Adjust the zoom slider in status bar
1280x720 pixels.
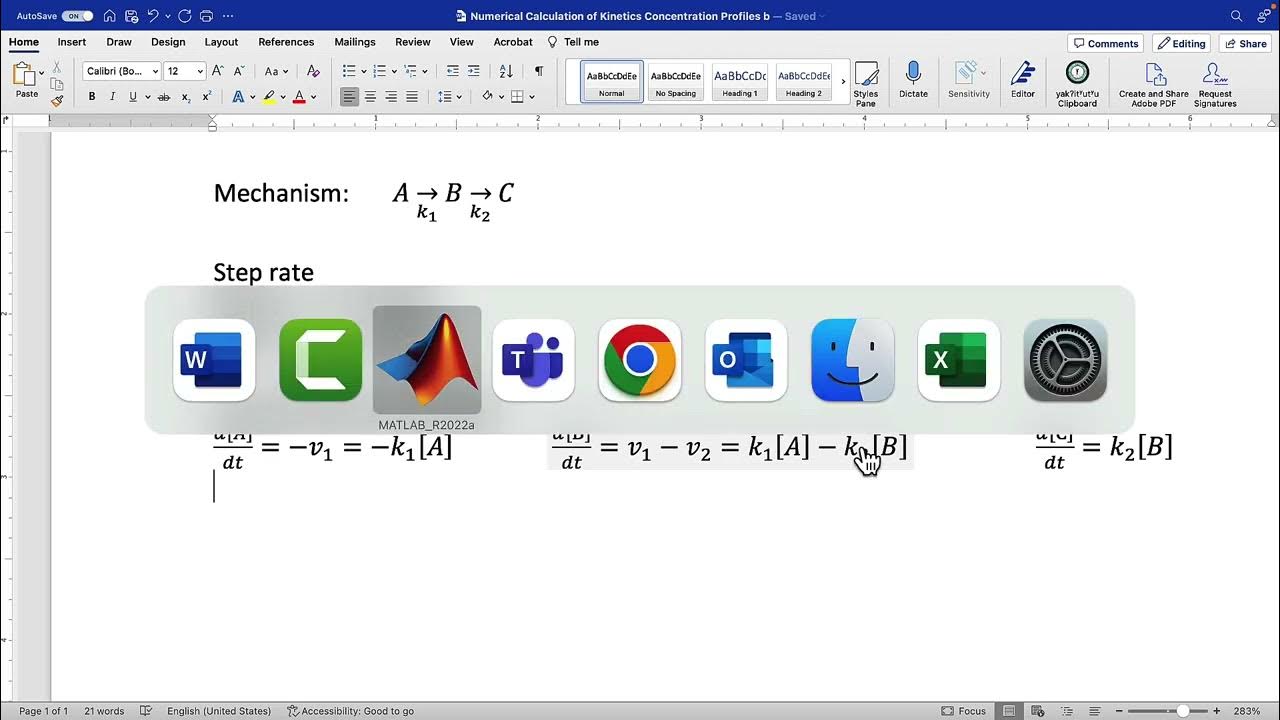[1183, 711]
